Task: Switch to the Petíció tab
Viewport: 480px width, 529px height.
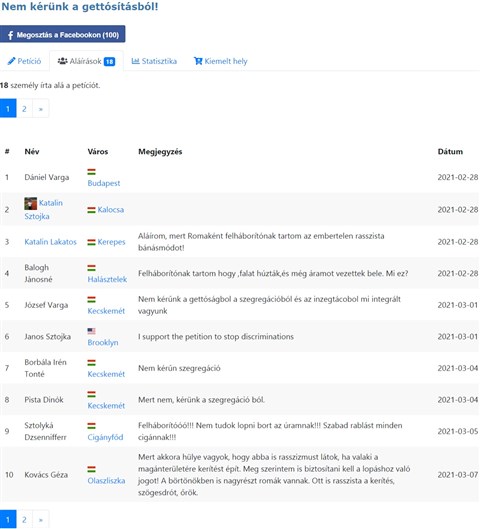Action: [25, 61]
